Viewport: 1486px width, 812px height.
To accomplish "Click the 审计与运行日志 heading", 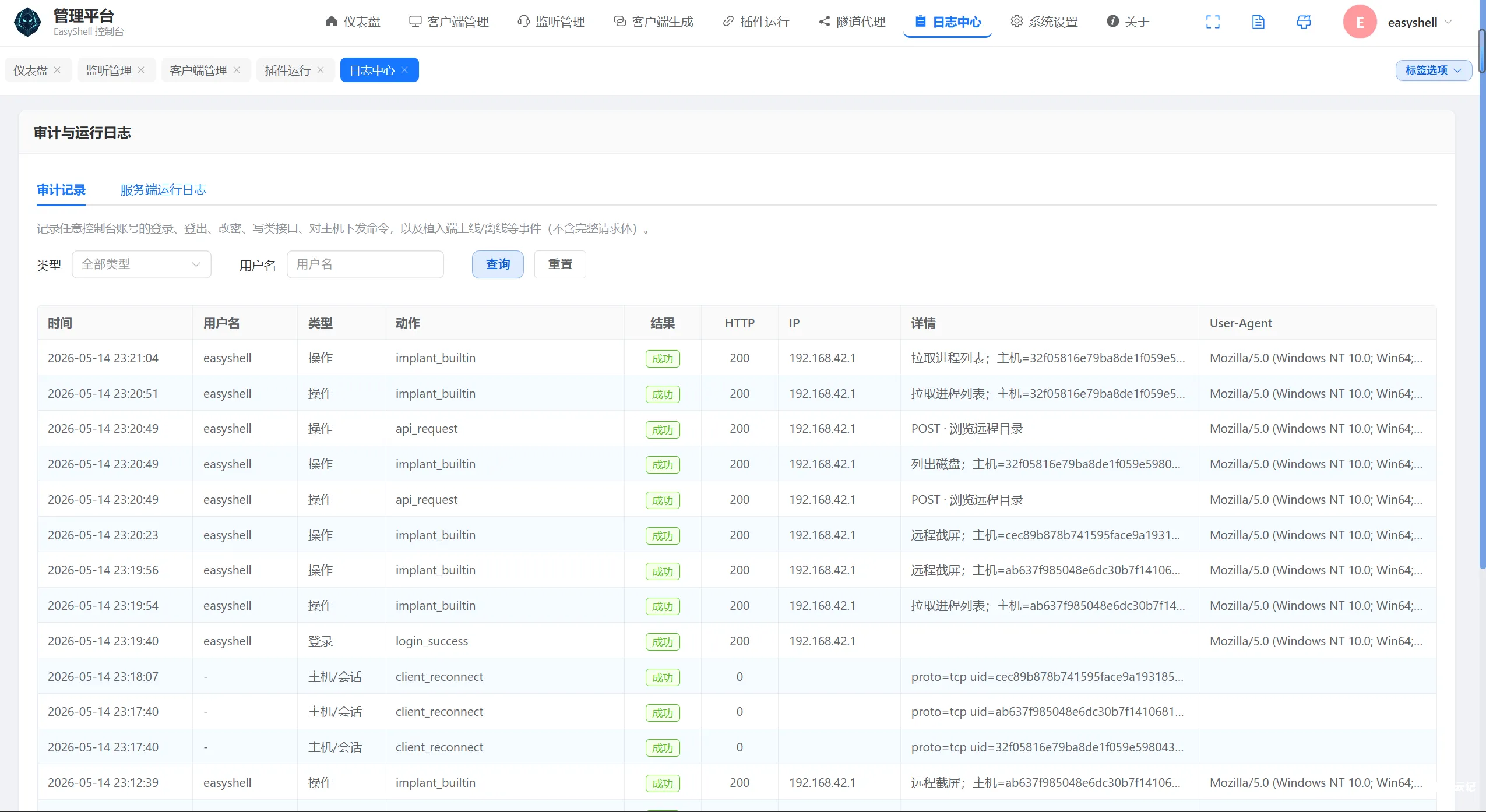I will (x=82, y=133).
